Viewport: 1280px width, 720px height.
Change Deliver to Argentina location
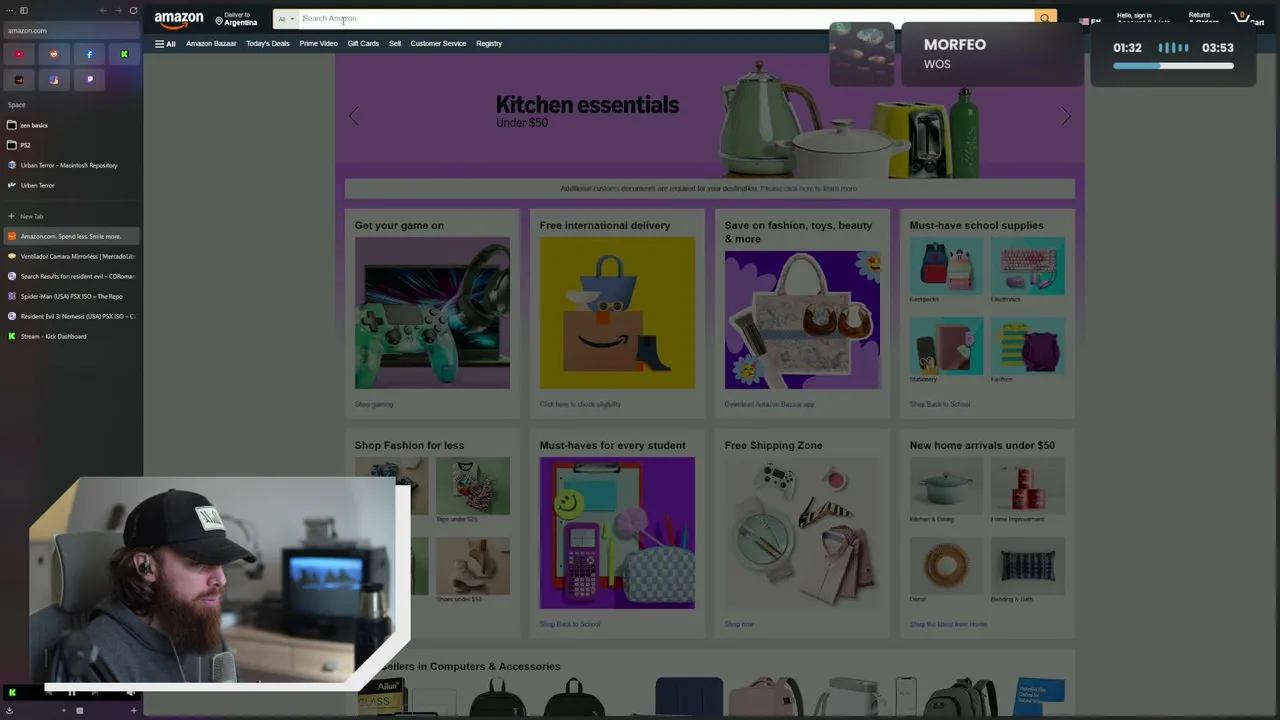click(x=237, y=19)
